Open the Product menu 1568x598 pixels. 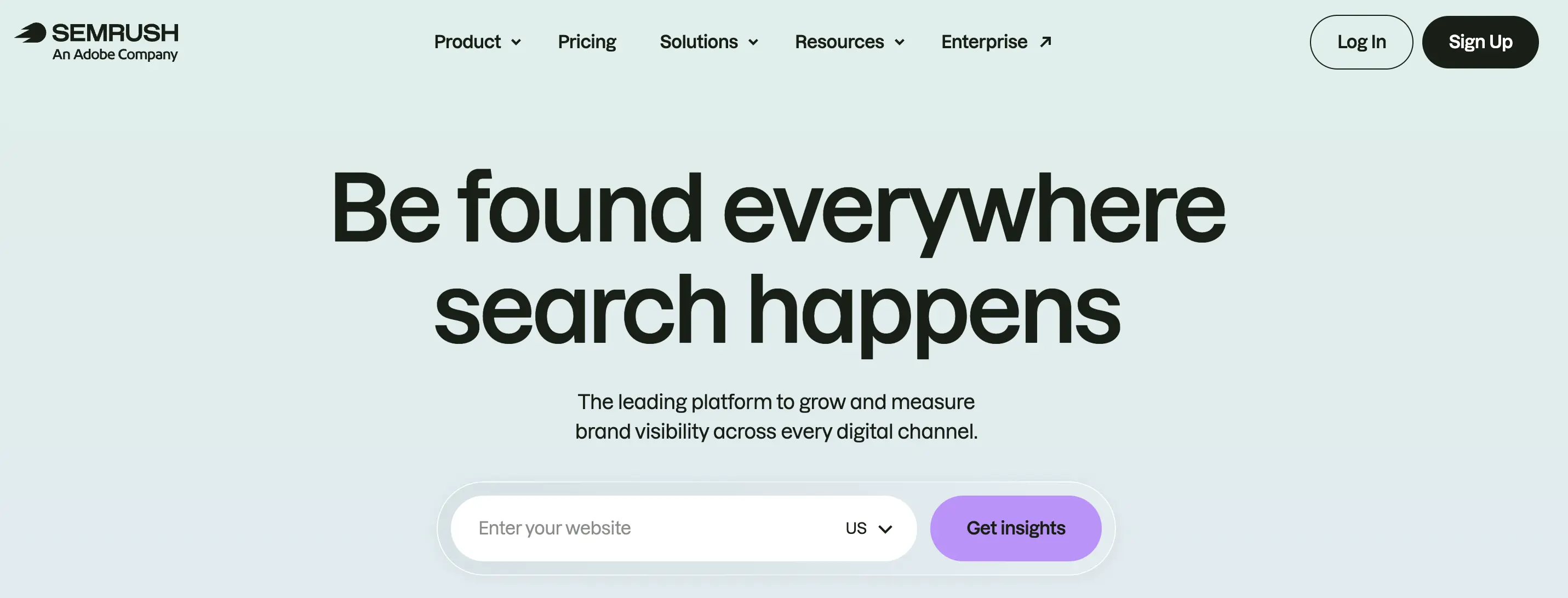467,42
